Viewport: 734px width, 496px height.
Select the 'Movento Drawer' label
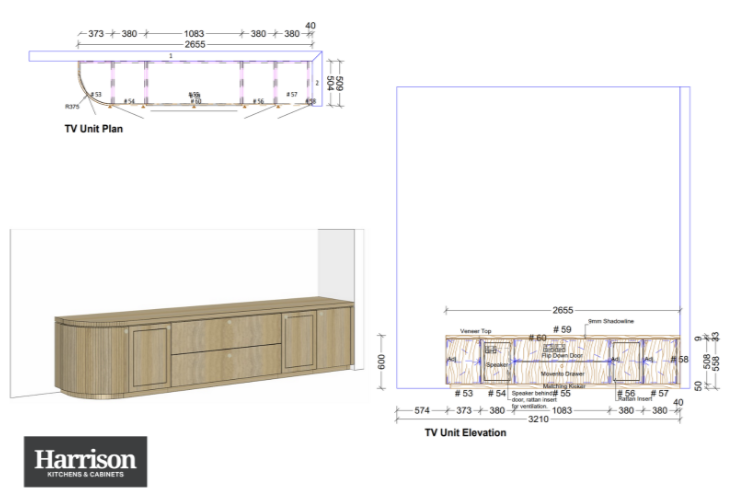click(562, 374)
